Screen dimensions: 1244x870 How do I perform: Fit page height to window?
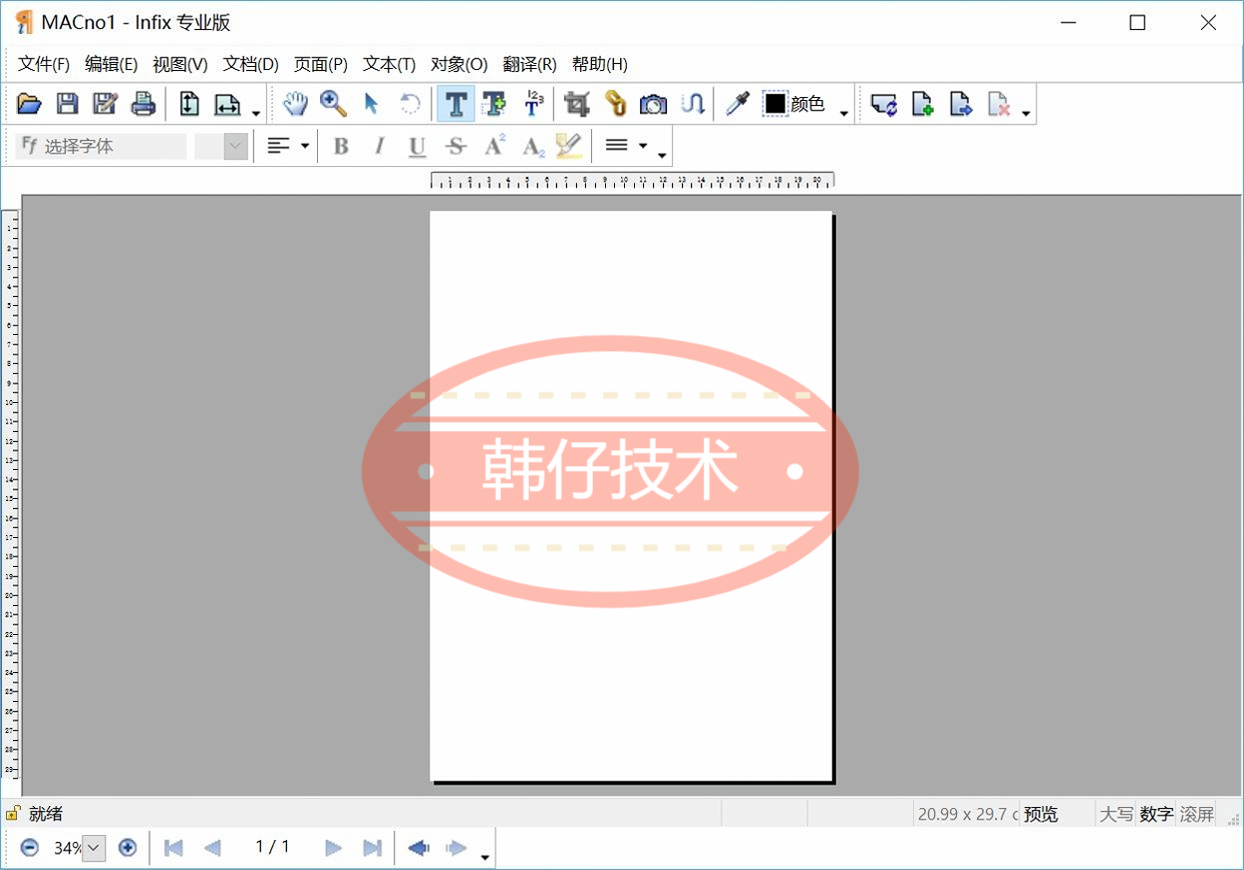tap(189, 103)
